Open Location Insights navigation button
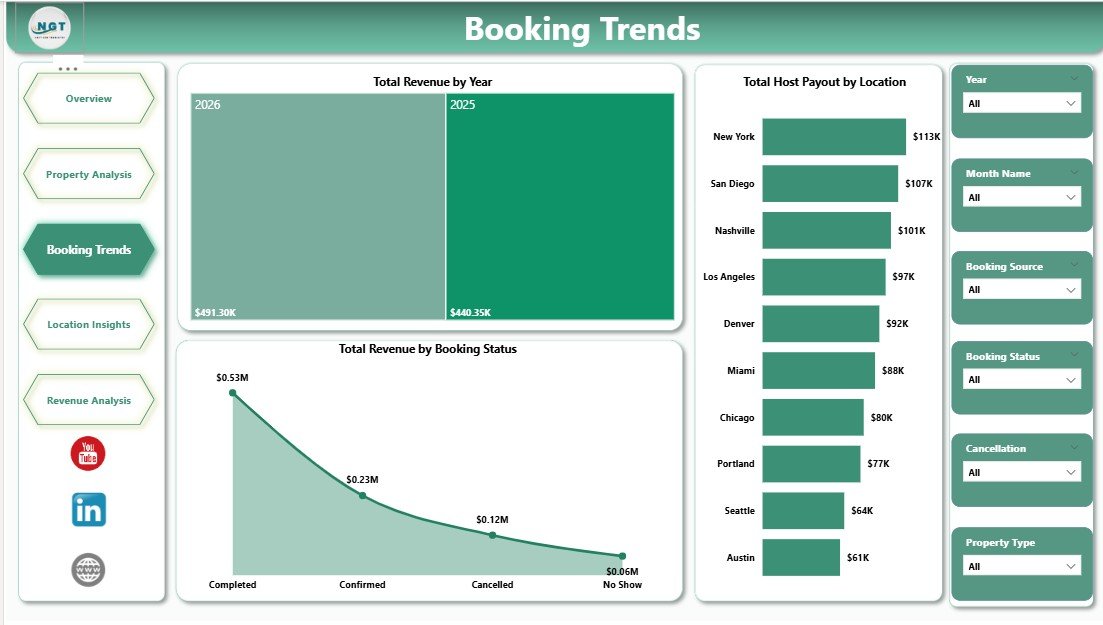Image resolution: width=1103 pixels, height=625 pixels. pos(89,325)
